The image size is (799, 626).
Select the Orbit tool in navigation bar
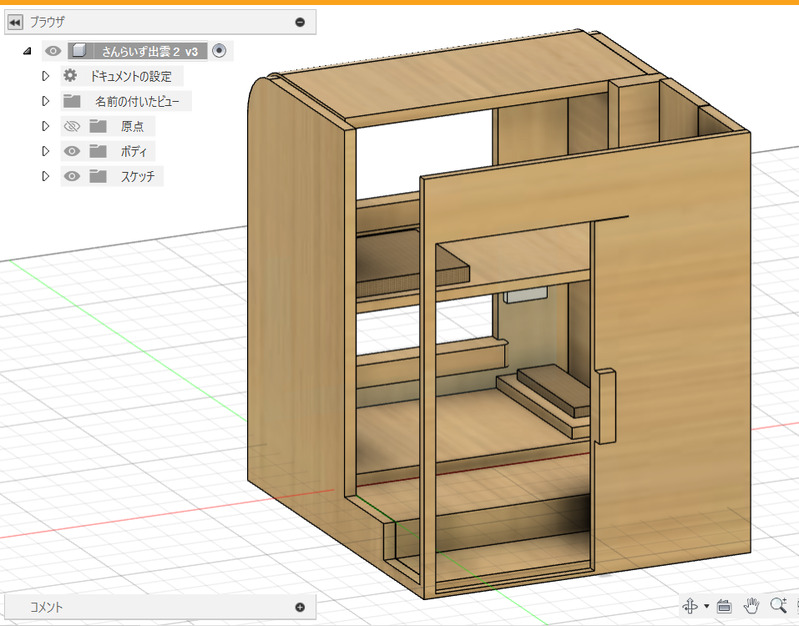point(690,606)
